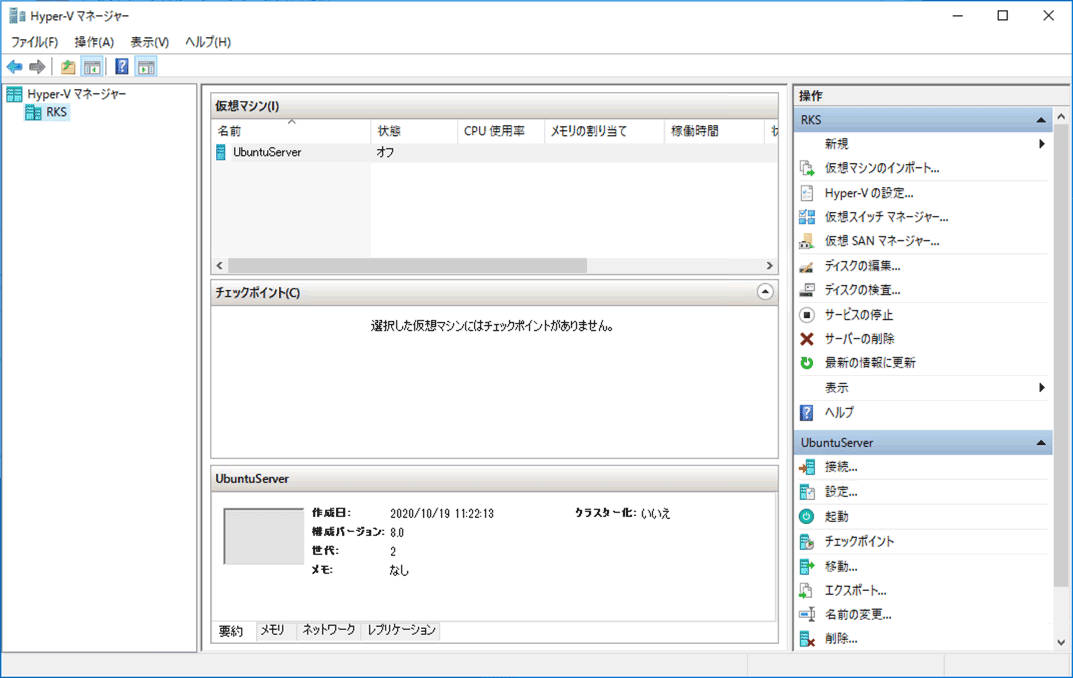Click the UbuntuServer preview thumbnail
This screenshot has height=678, width=1073.
point(263,536)
